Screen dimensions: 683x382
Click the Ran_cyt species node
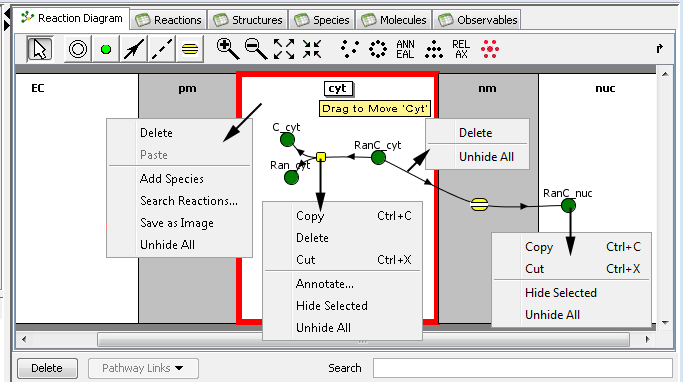pyautogui.click(x=291, y=177)
